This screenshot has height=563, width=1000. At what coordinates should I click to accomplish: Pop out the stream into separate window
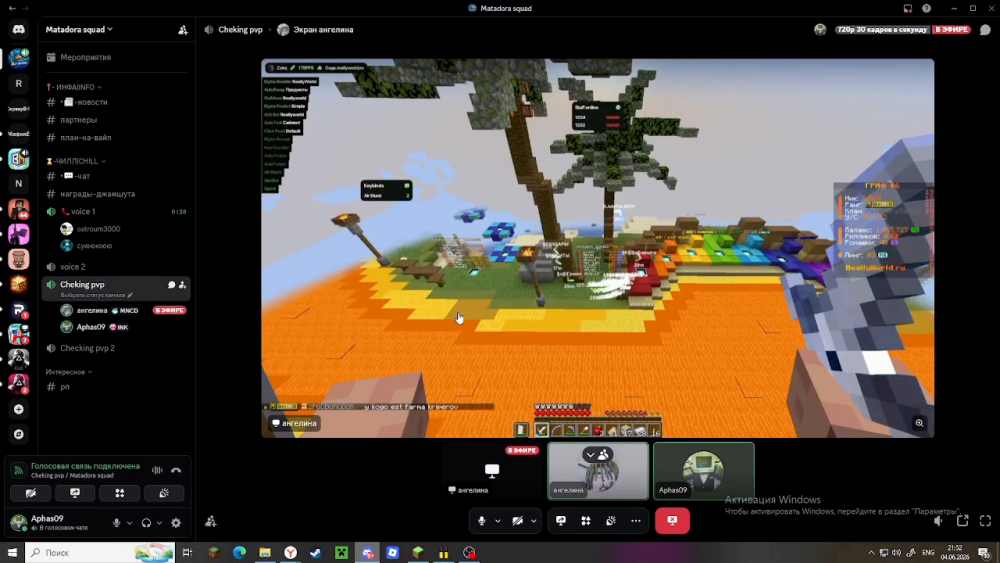click(x=962, y=521)
